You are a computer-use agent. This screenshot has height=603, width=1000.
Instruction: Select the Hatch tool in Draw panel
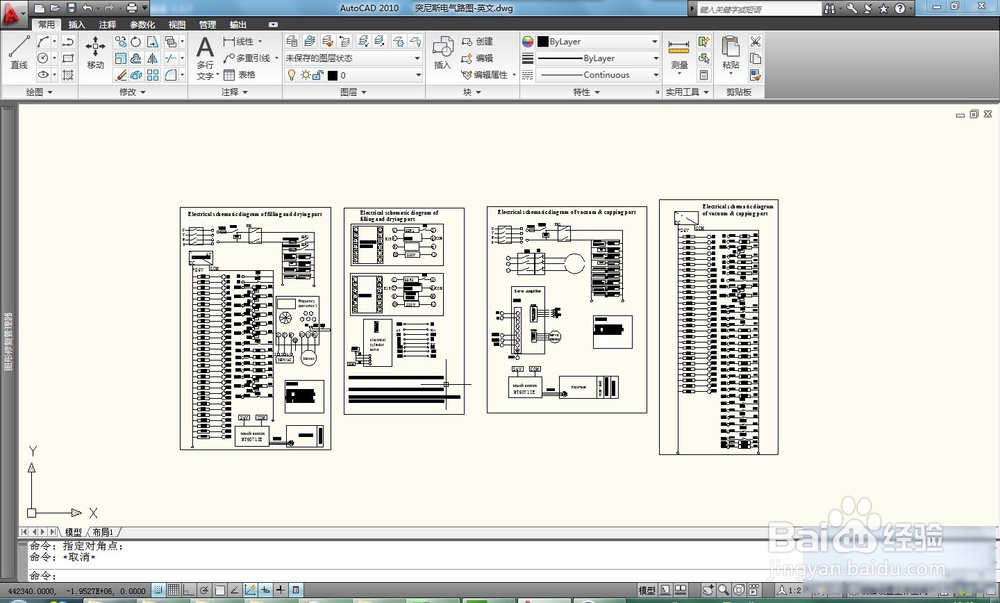coord(68,75)
